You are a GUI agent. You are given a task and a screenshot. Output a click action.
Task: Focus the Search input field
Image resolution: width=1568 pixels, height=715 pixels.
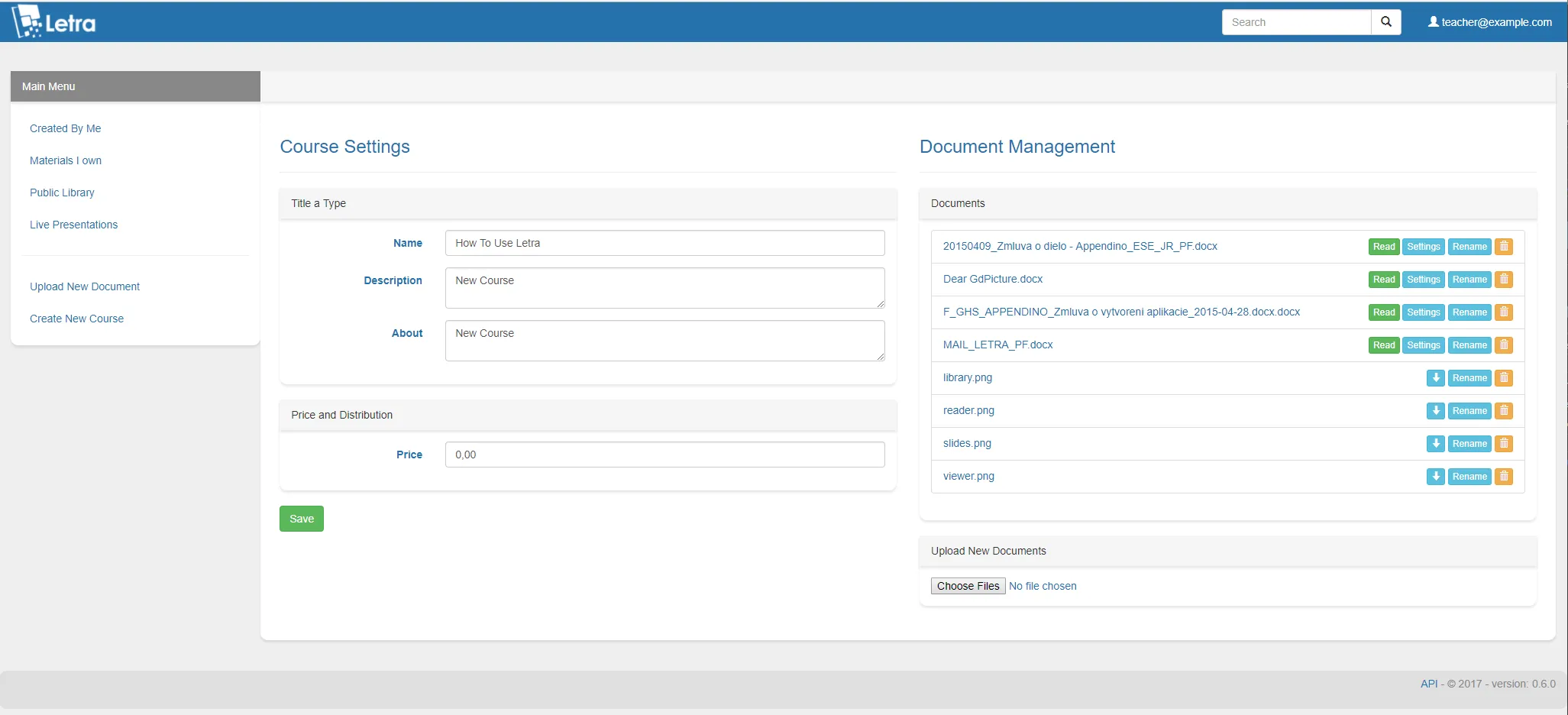(x=1296, y=22)
